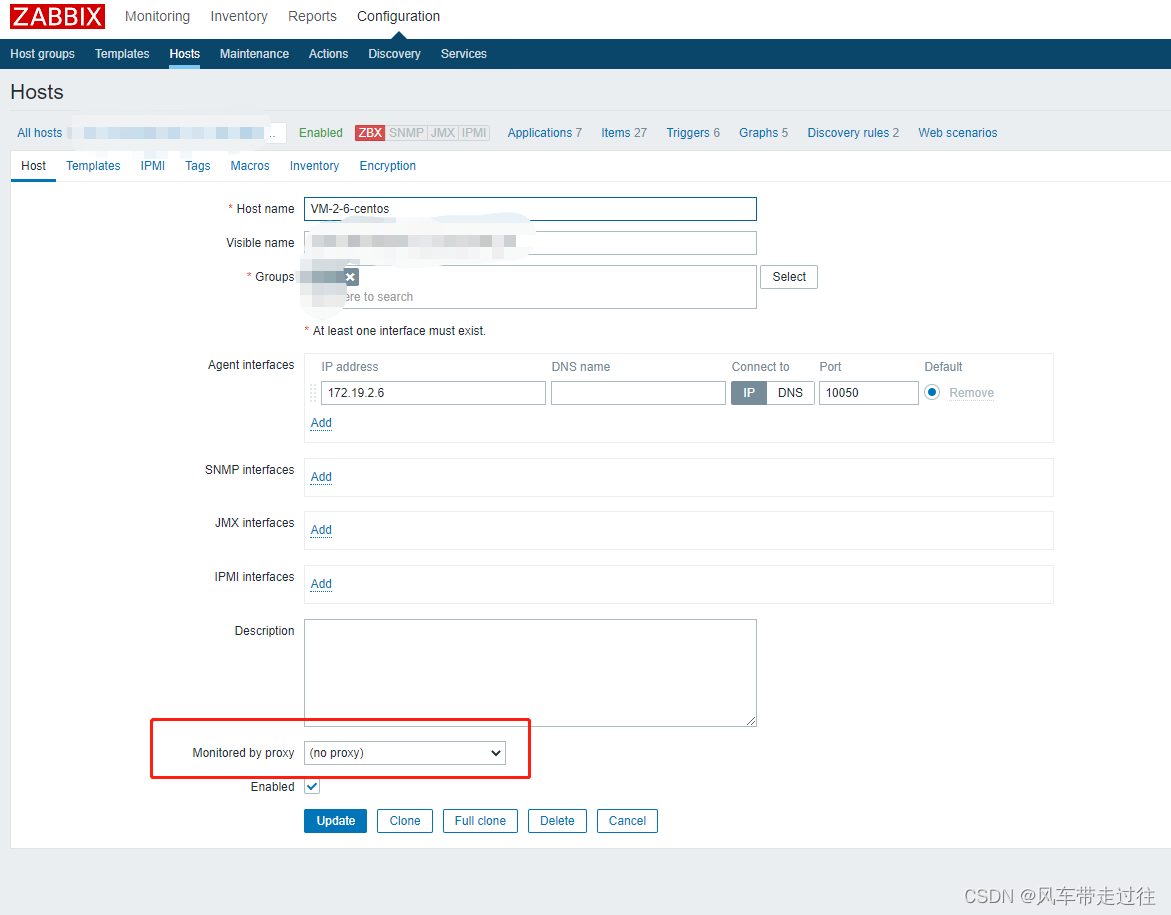Click Select to choose a host group
1171x915 pixels.
point(788,276)
